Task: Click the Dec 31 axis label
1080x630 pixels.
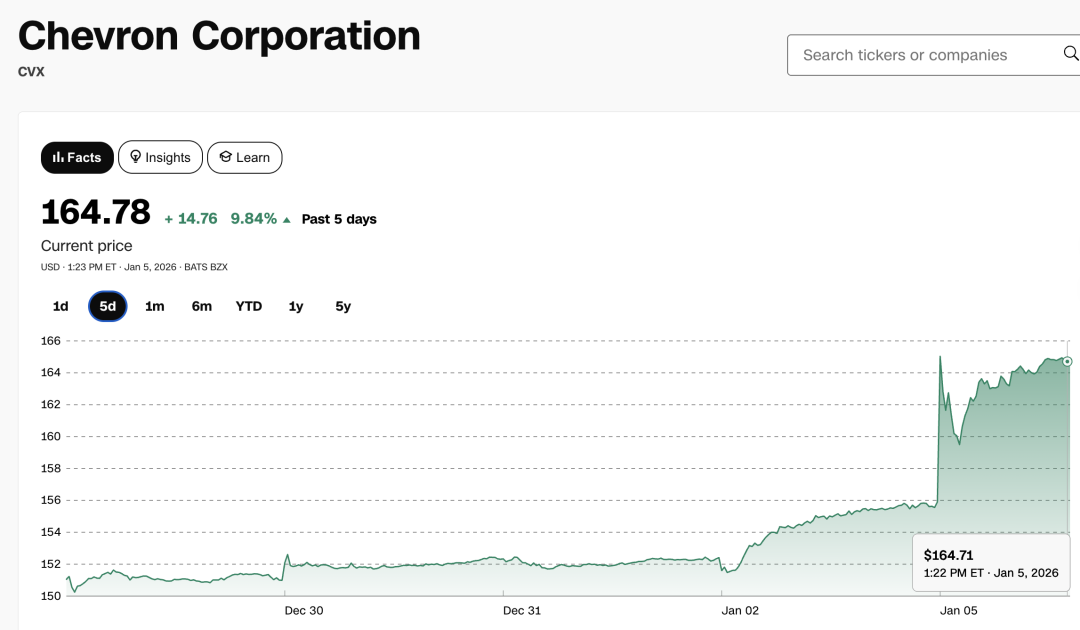Action: (522, 611)
